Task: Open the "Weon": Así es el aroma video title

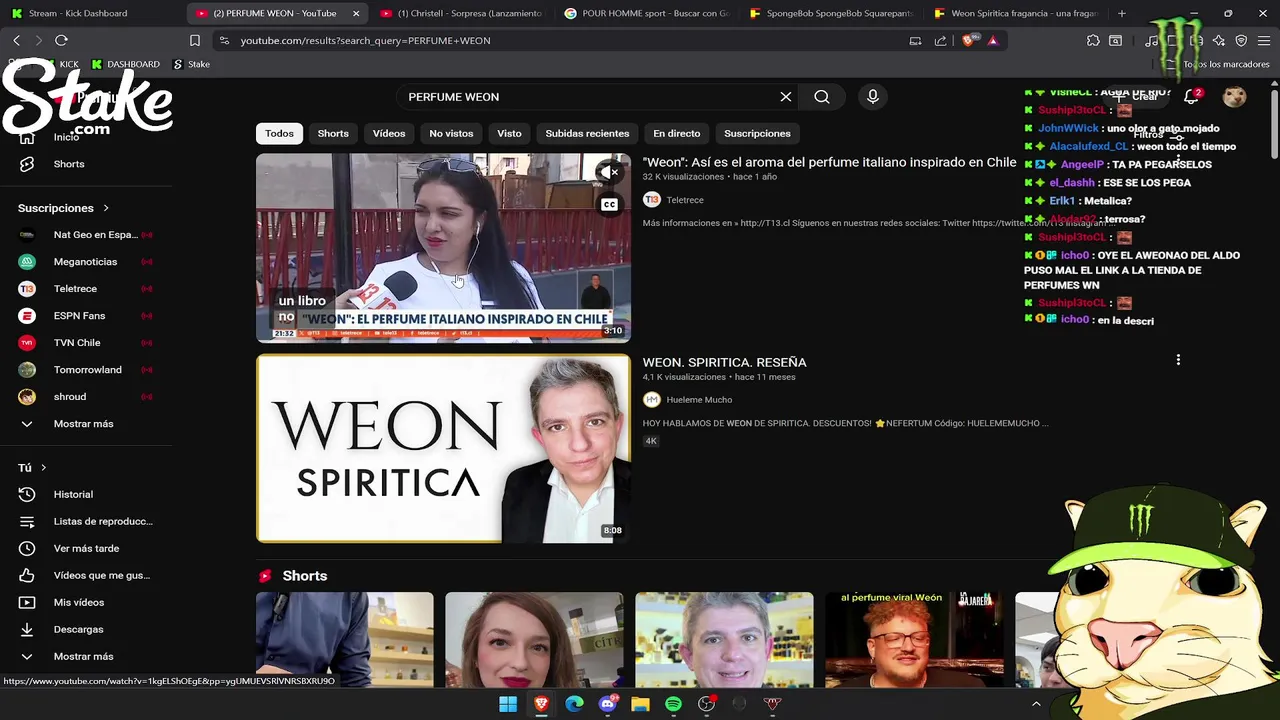Action: pos(829,162)
